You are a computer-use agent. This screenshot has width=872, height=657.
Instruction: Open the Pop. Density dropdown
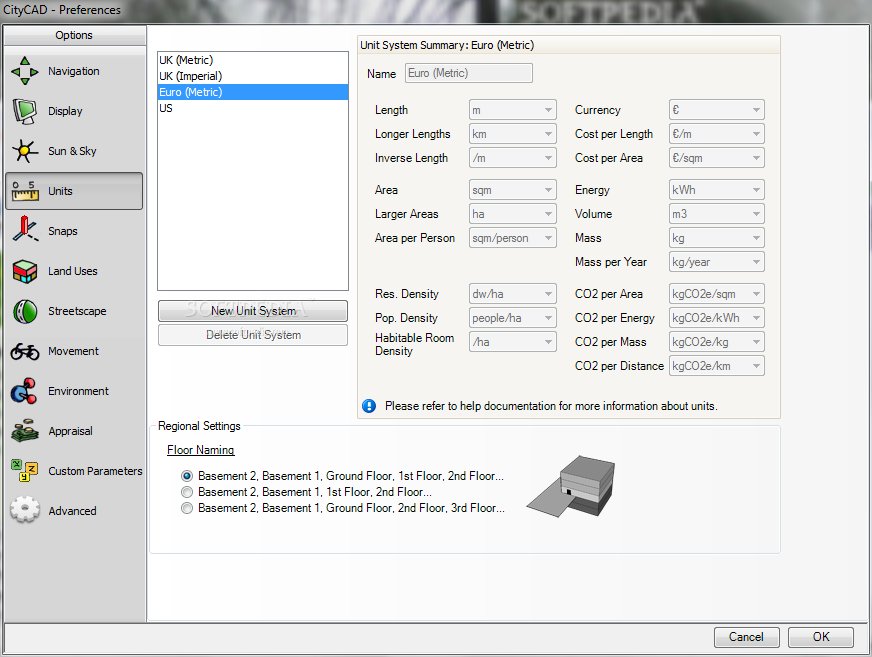[512, 318]
